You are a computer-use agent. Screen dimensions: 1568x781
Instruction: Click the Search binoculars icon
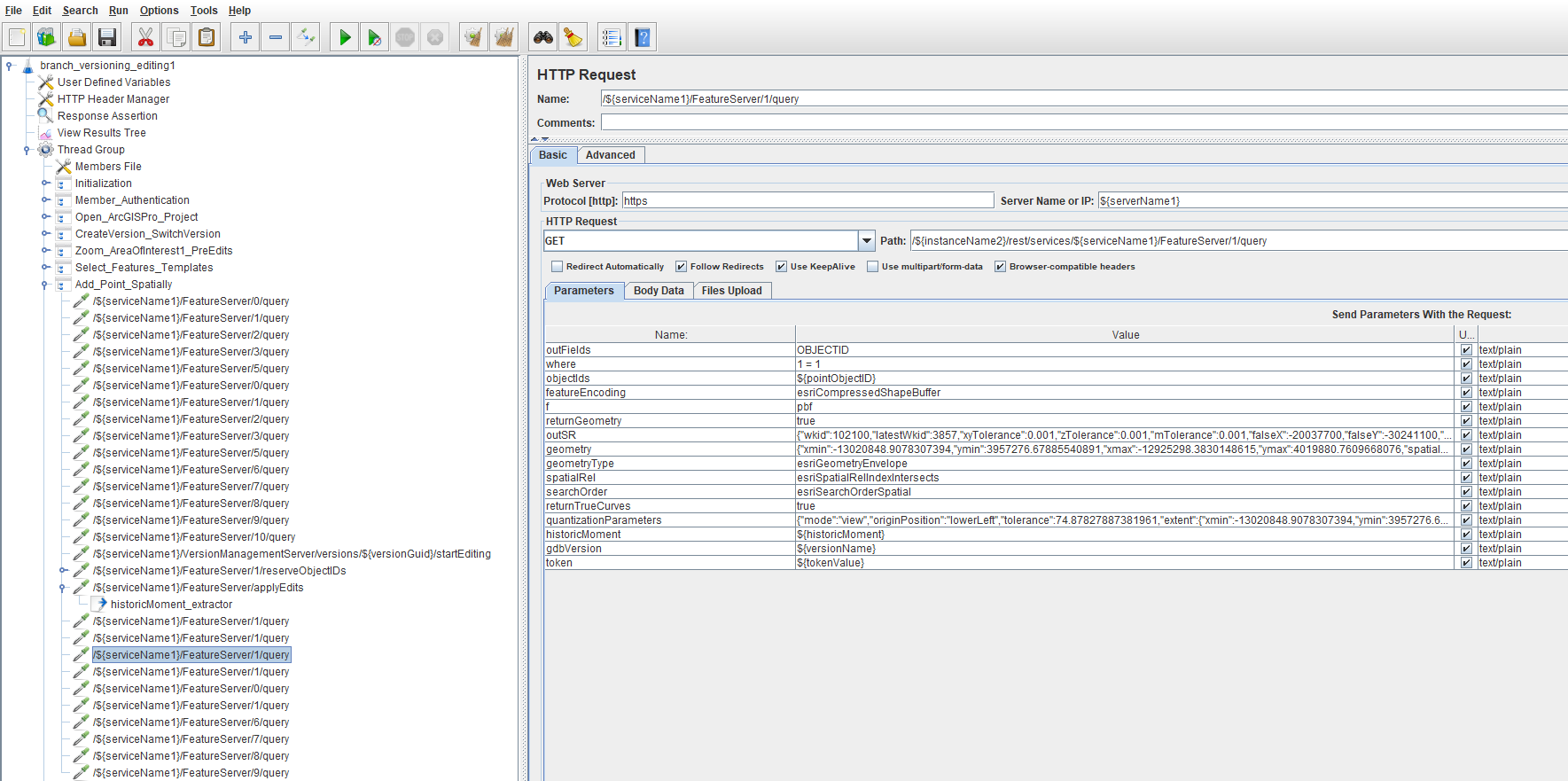tap(543, 37)
